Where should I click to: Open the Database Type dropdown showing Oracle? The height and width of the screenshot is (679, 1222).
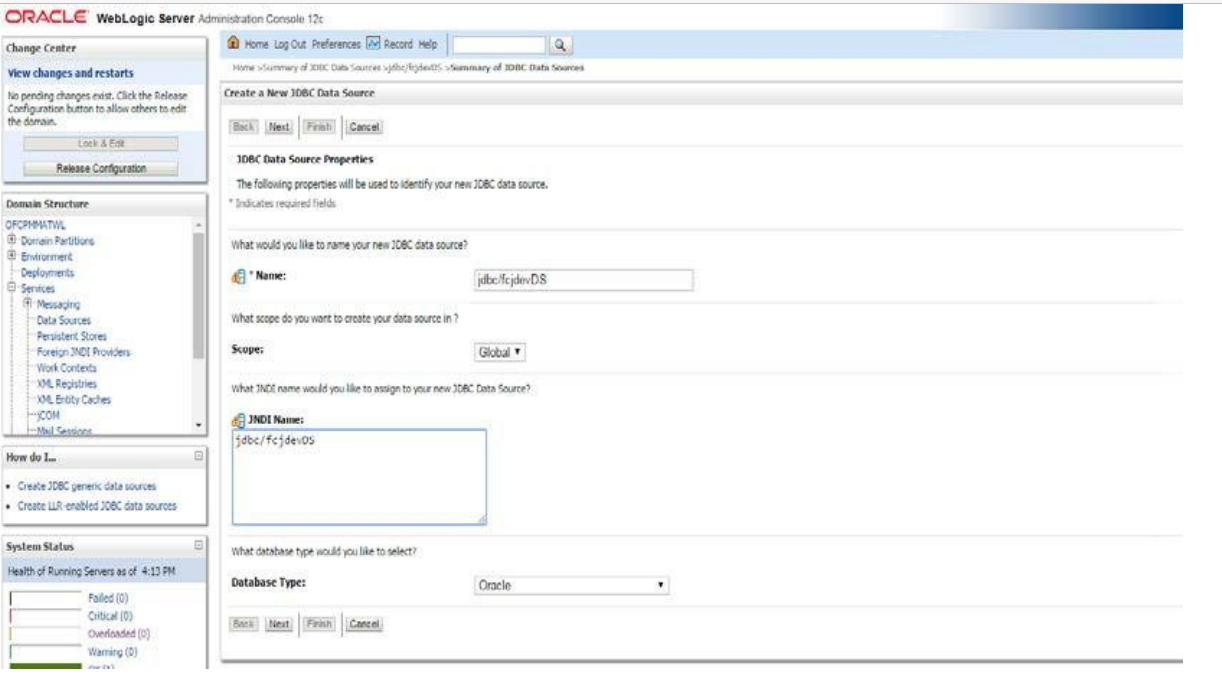click(570, 586)
